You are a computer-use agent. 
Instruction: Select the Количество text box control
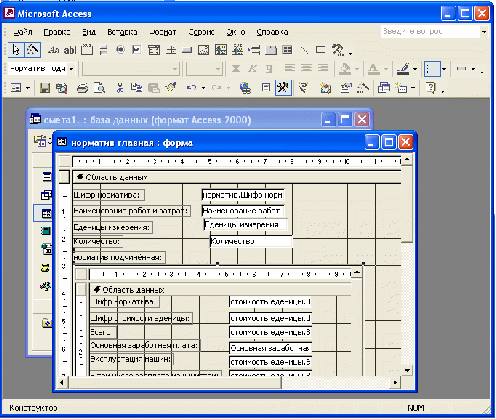click(251, 241)
